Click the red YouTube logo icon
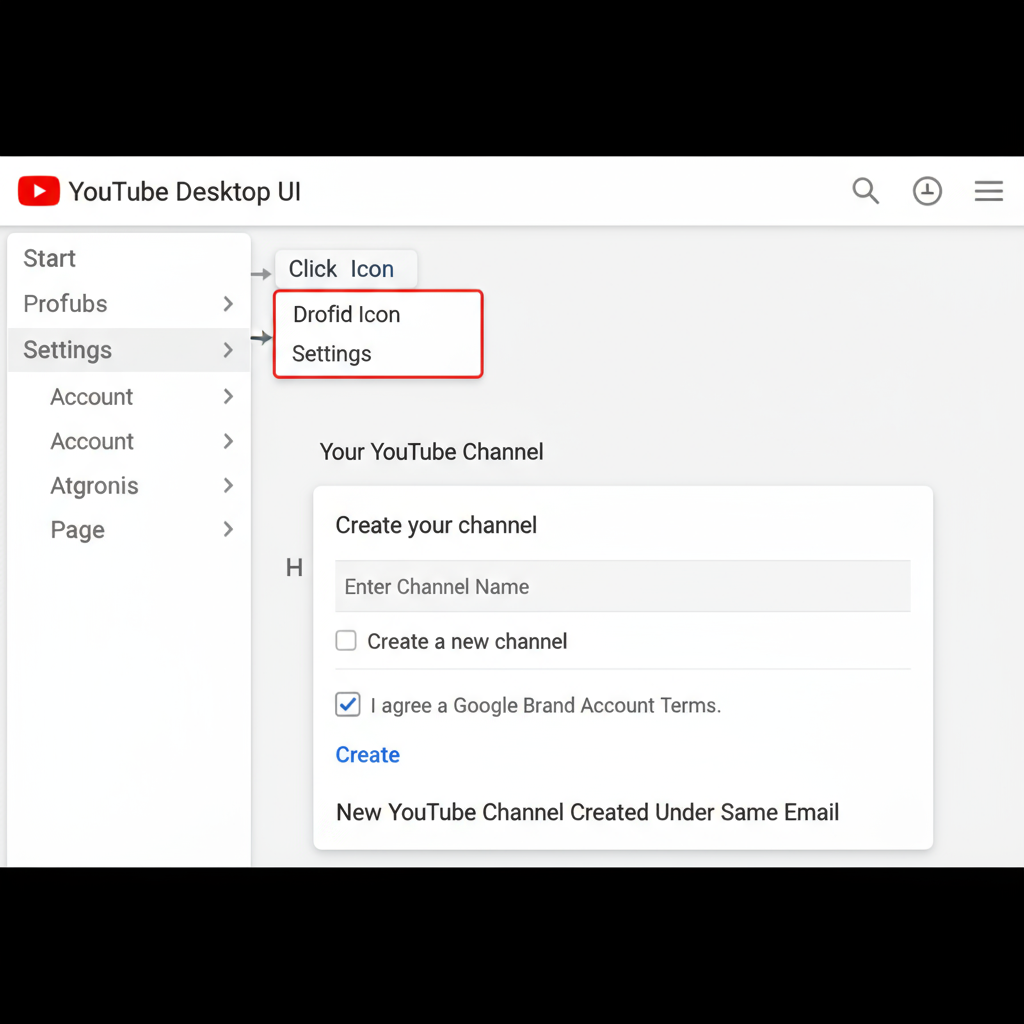The image size is (1024, 1024). click(39, 191)
